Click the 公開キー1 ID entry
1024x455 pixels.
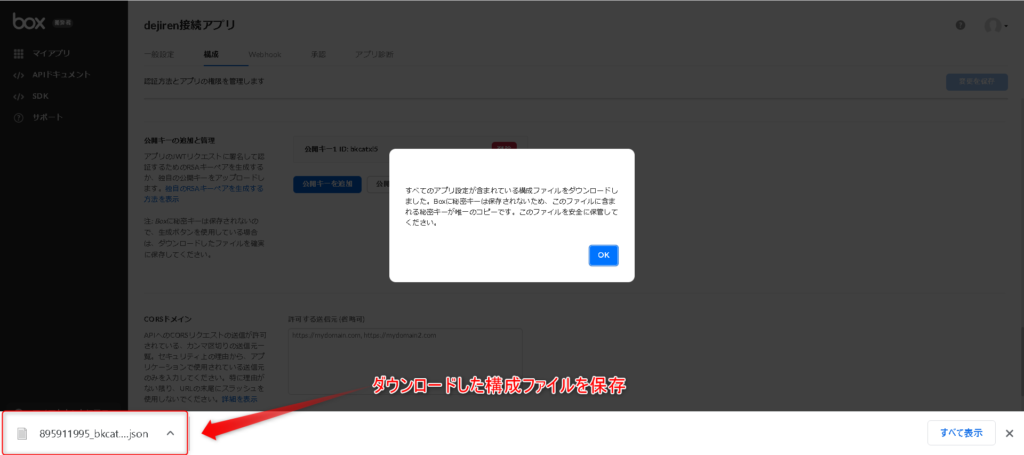pos(342,149)
